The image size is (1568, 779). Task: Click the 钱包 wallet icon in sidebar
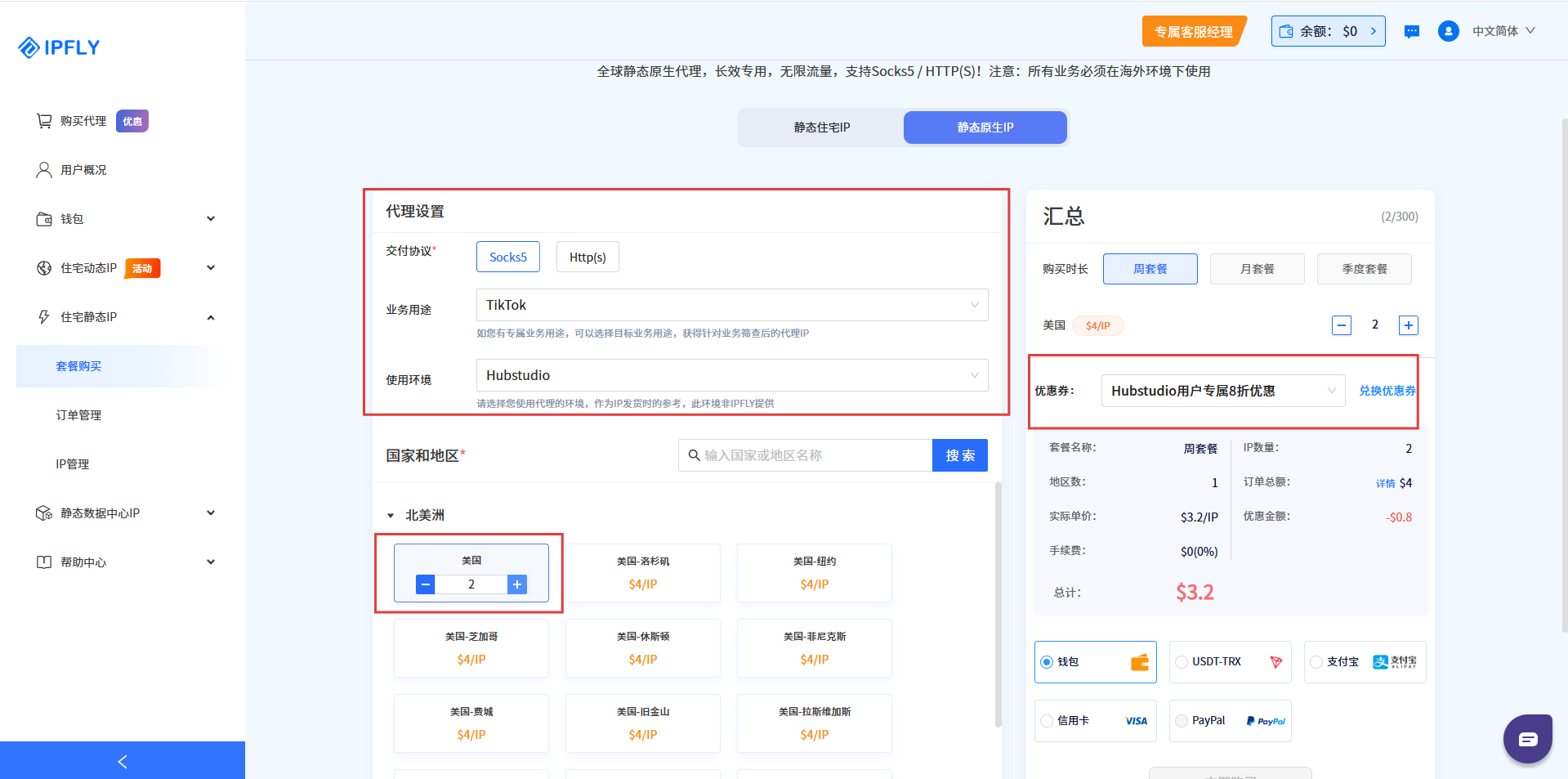(x=44, y=219)
